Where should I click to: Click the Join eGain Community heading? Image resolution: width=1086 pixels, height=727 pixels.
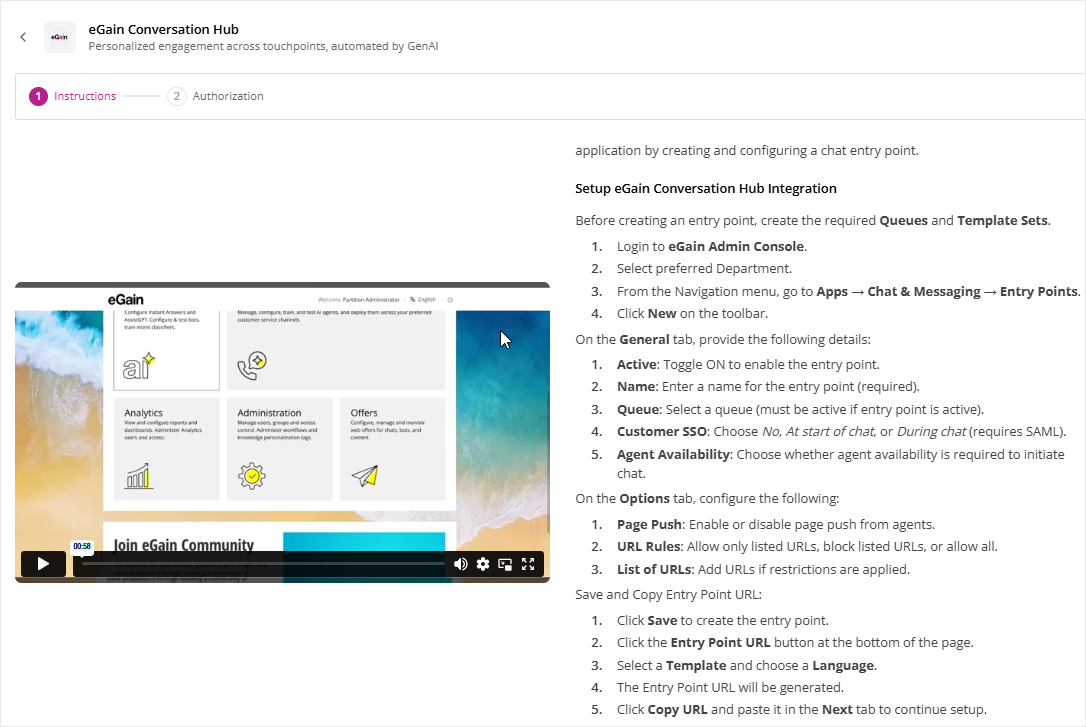coord(183,545)
